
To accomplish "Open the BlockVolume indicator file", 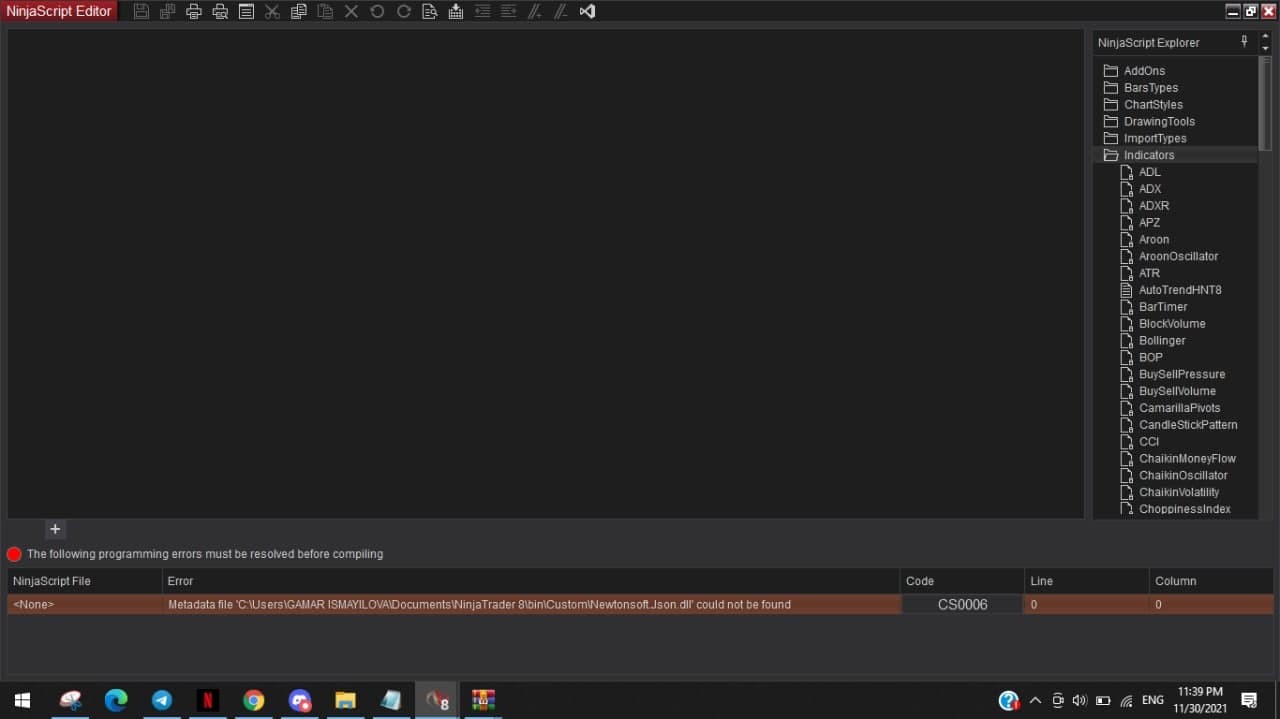I will [1163, 324].
